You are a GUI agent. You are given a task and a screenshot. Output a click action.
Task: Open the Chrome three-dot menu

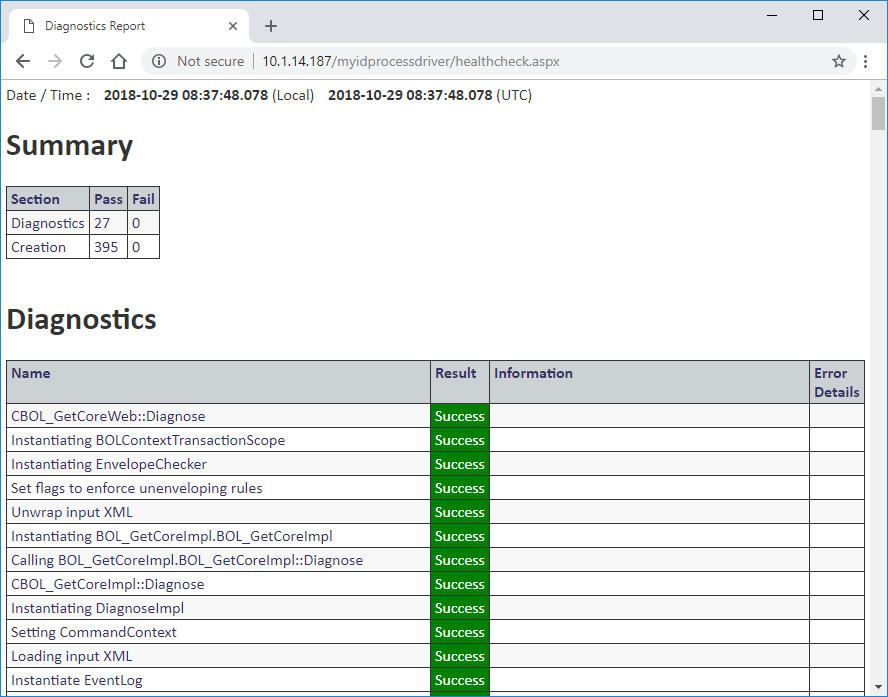click(x=866, y=61)
